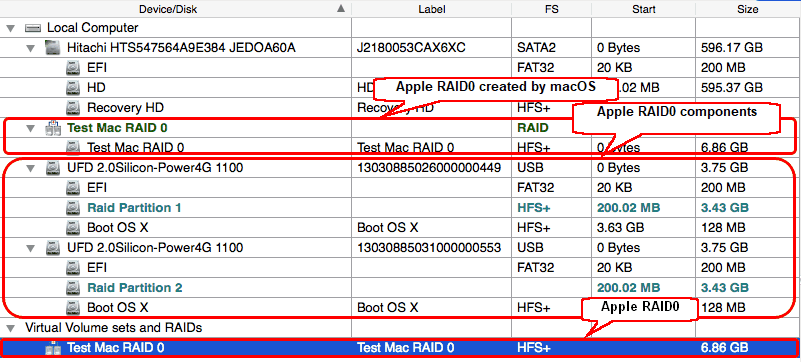Click HFS+ cell in highlighted Test Mac RAID 0 row

pos(533,348)
